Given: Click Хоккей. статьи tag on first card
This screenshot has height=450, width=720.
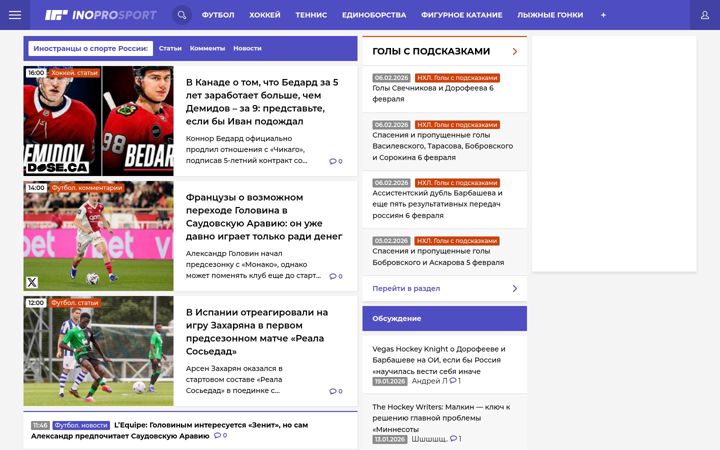Looking at the screenshot, I should [74, 73].
